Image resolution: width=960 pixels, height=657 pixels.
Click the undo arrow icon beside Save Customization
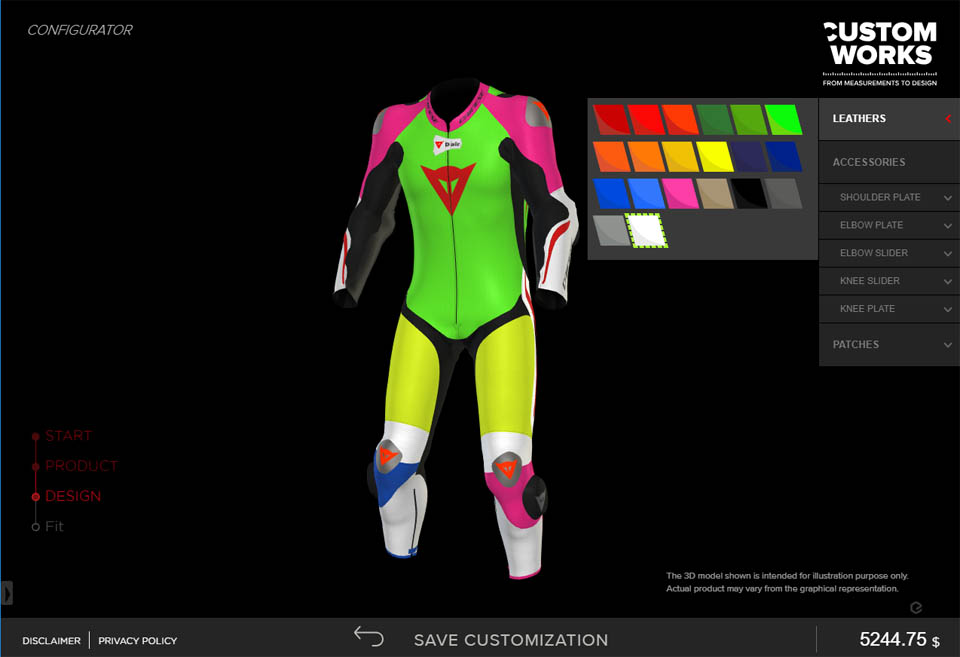[369, 637]
